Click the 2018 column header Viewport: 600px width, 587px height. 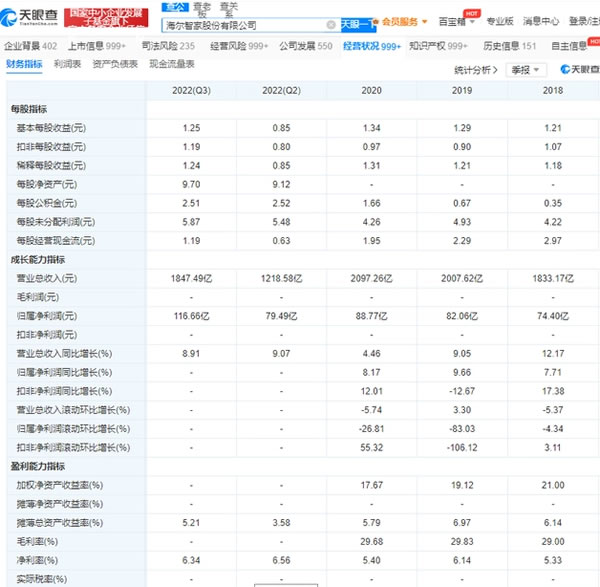(553, 91)
